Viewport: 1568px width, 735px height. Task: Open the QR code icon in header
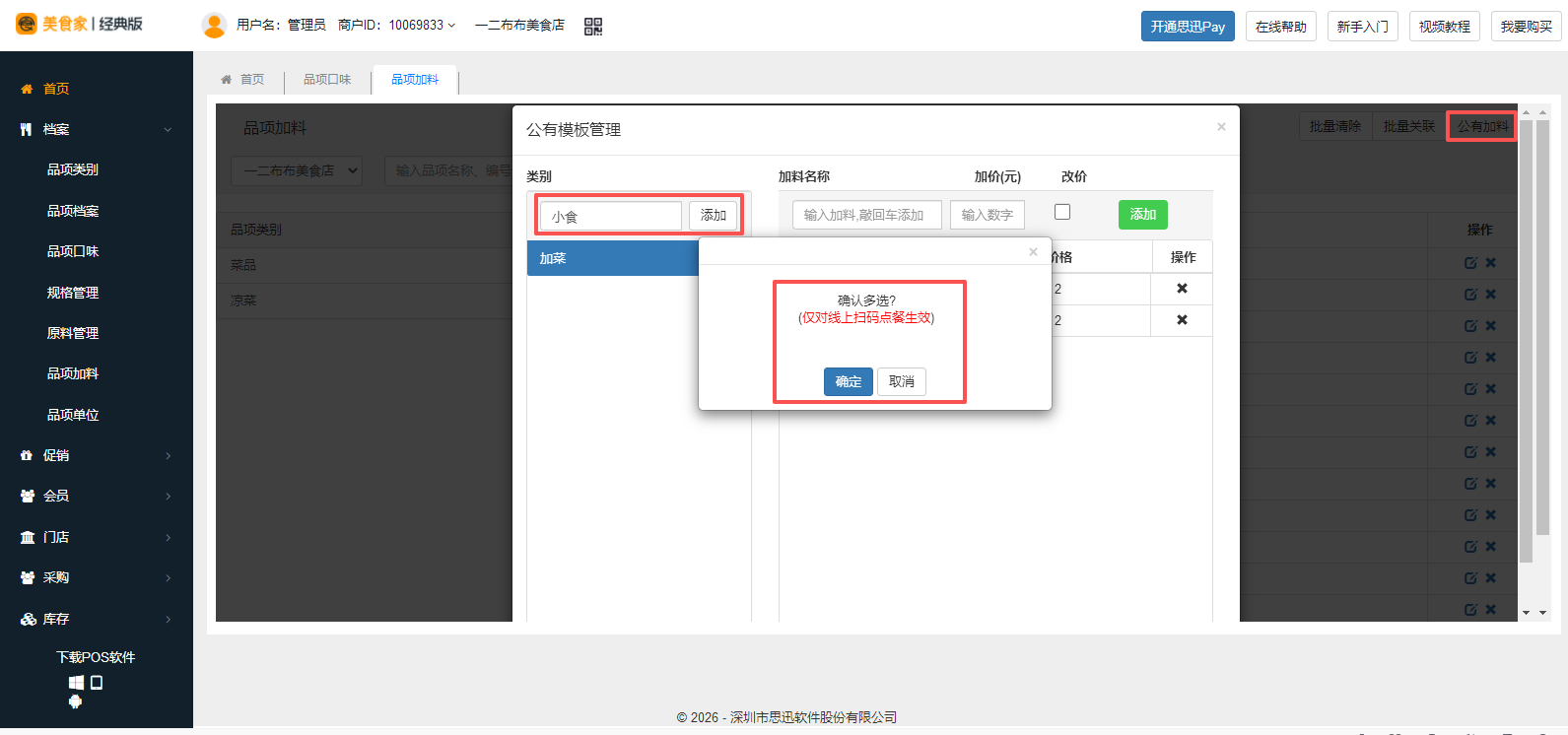[593, 27]
